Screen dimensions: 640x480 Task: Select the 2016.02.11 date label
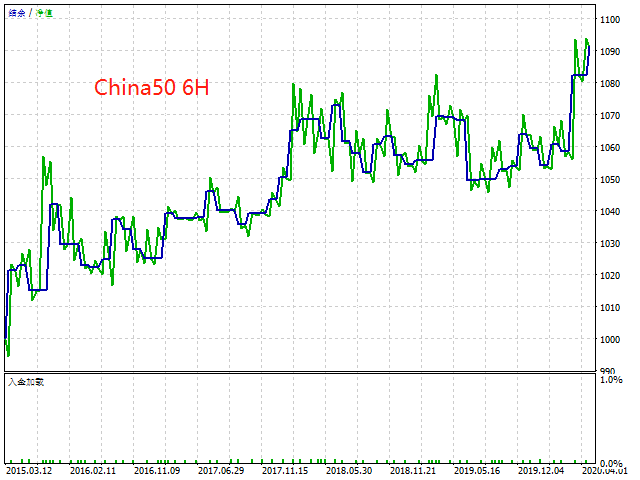[93, 471]
